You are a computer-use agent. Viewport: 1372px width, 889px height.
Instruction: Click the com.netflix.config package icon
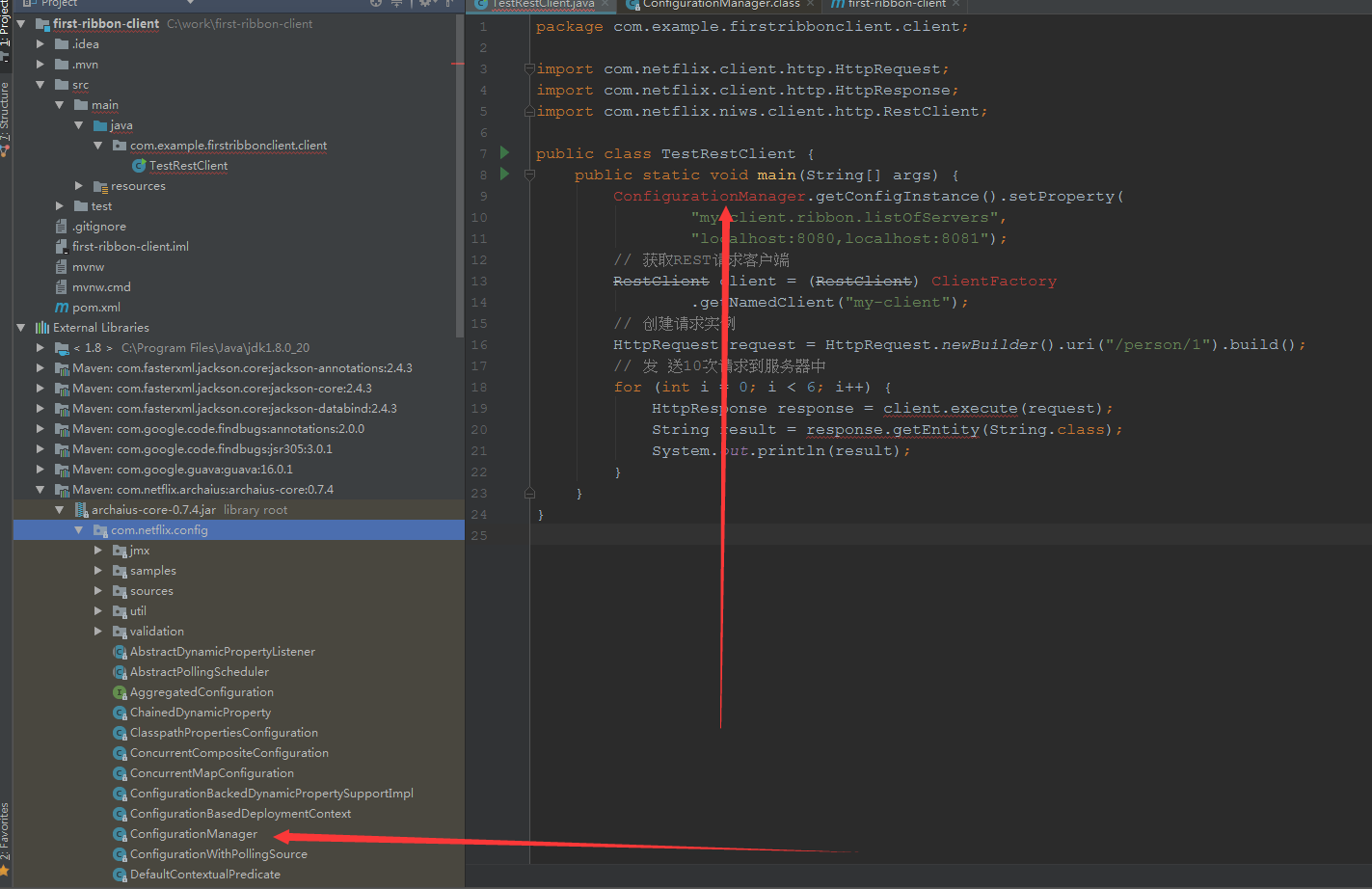tap(100, 530)
